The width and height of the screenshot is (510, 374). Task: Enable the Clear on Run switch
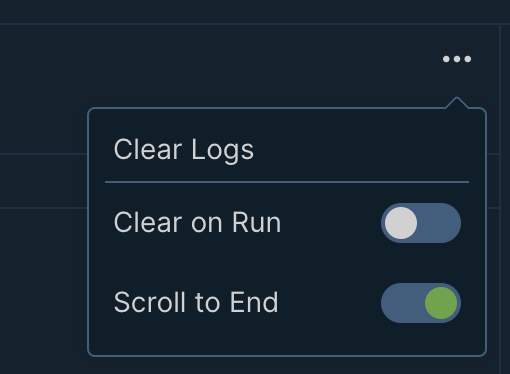coord(421,223)
